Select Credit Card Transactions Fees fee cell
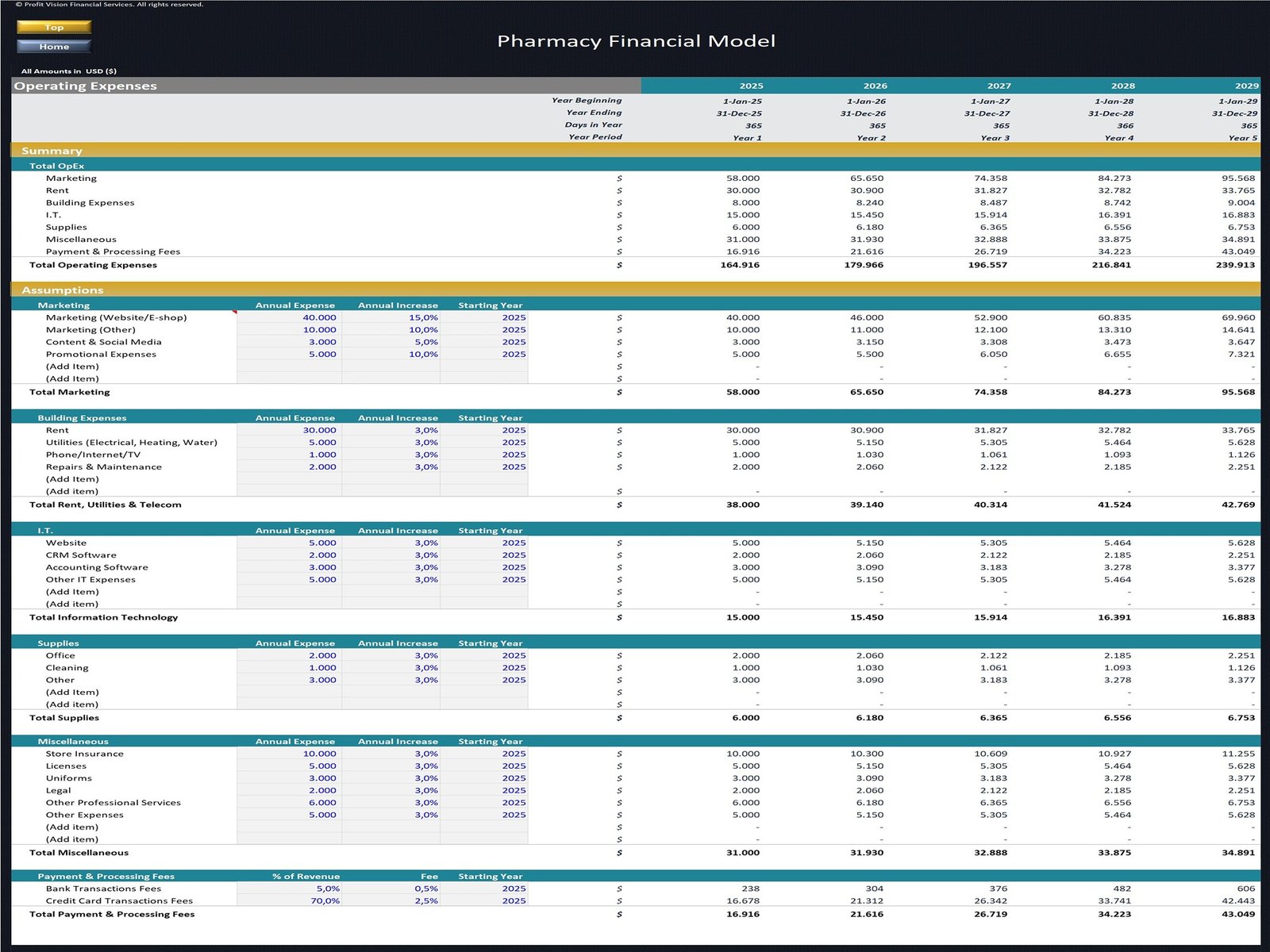Screen dimensions: 1270x952 [391, 901]
